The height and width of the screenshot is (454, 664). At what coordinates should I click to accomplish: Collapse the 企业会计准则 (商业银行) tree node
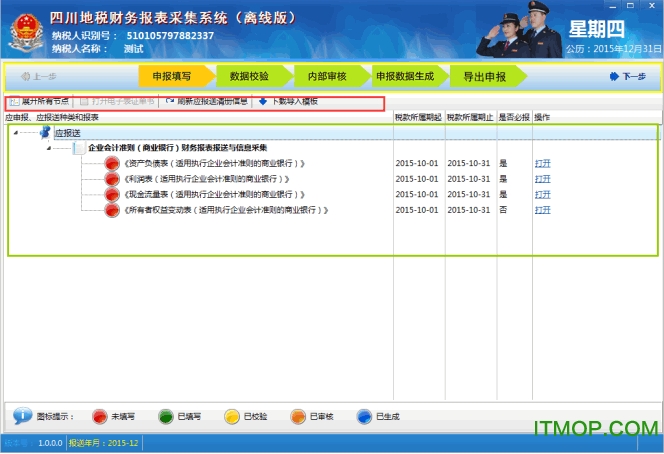tap(46, 148)
